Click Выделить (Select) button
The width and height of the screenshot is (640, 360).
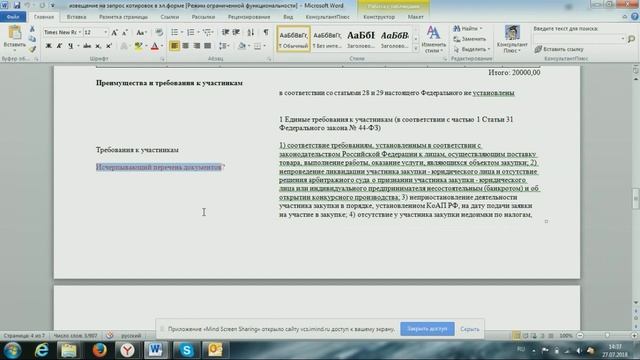coord(471,49)
